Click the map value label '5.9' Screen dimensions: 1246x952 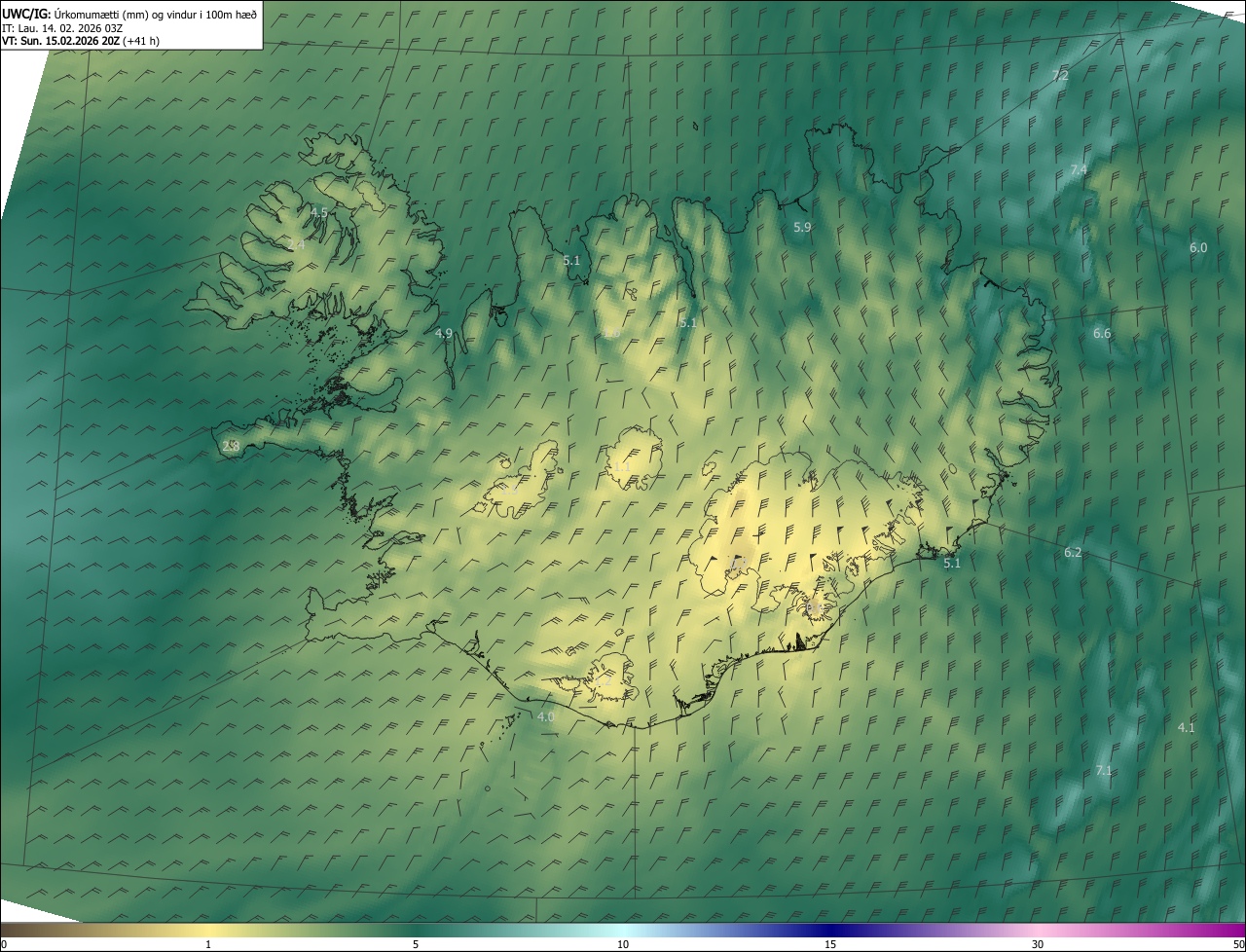point(802,227)
